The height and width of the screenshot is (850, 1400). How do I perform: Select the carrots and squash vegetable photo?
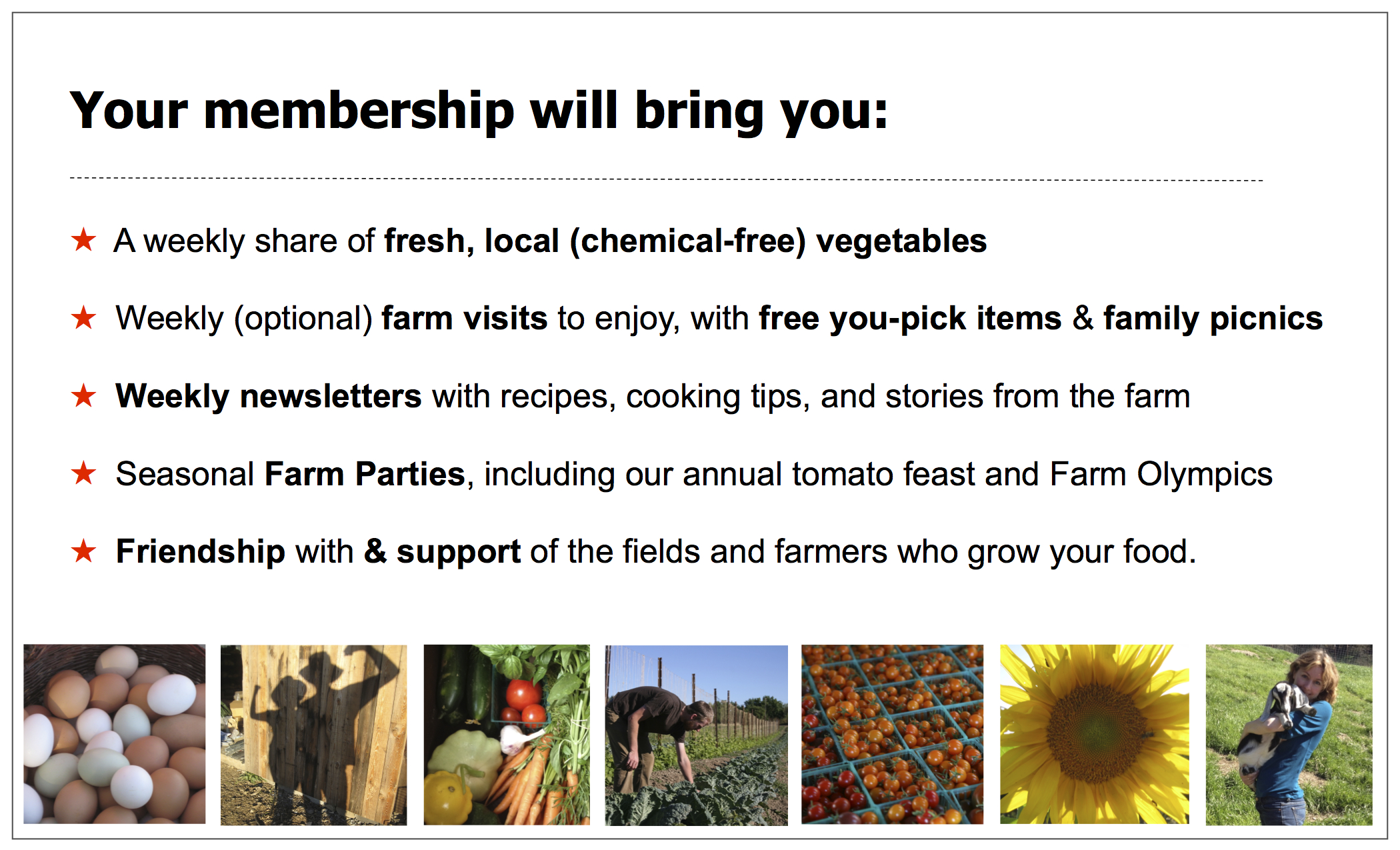coord(507,735)
